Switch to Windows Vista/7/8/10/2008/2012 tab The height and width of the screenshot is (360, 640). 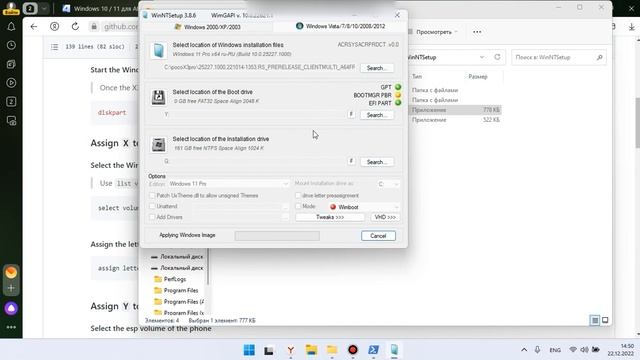pyautogui.click(x=340, y=26)
